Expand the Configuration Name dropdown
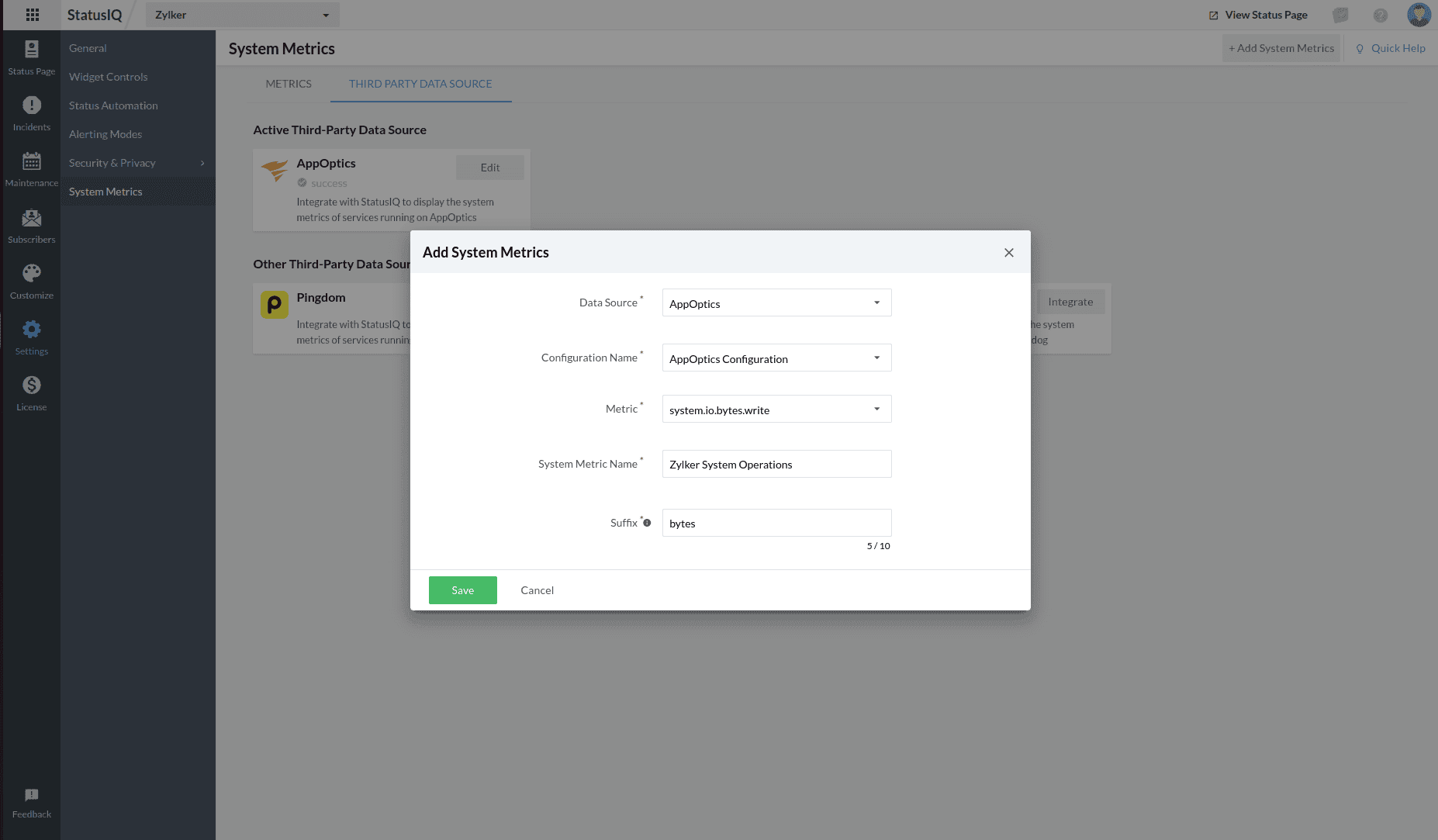 [776, 358]
